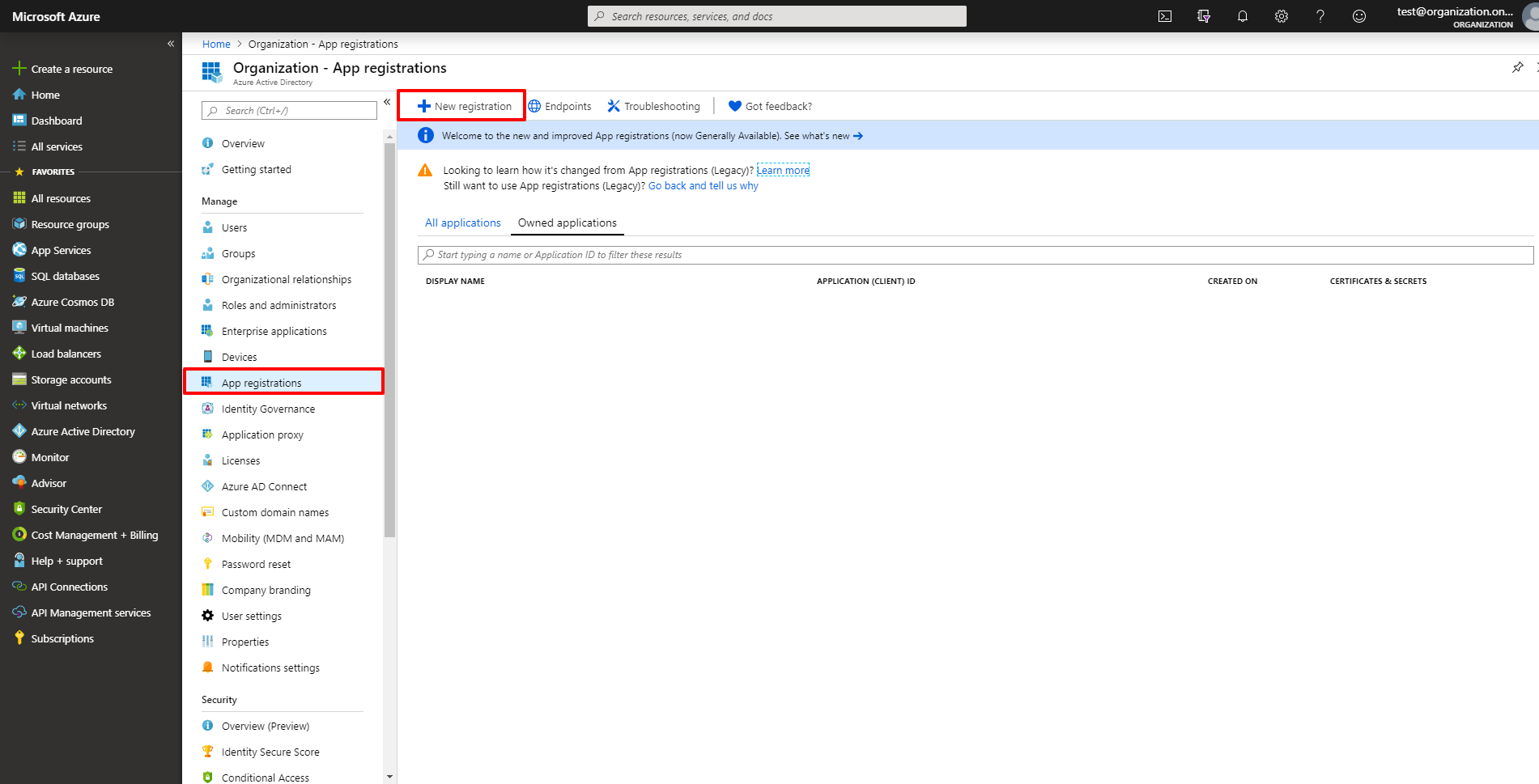Collapse the Azure AD resource menu

[x=387, y=102]
